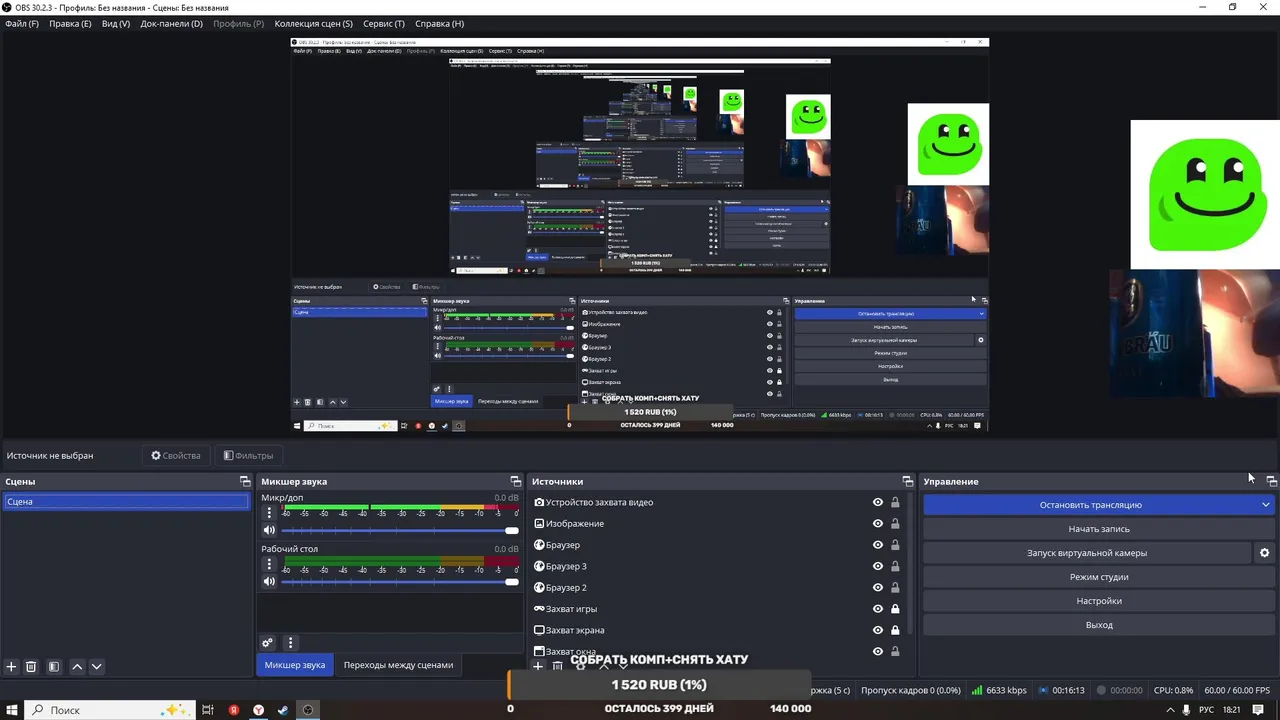Add a new scene with plus icon
This screenshot has height=720, width=1280.
tap(12, 667)
